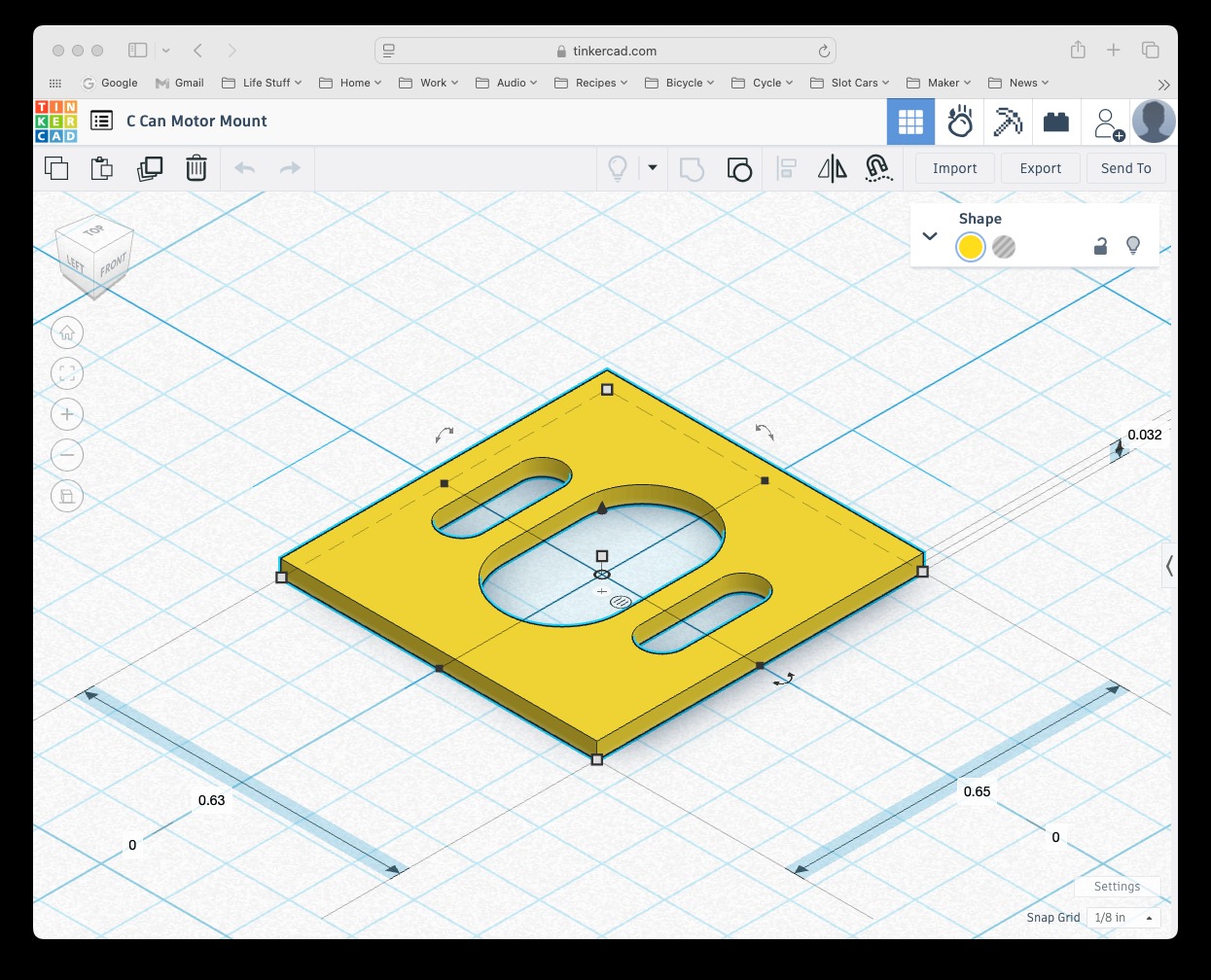Open the Google bookmark

pyautogui.click(x=110, y=83)
